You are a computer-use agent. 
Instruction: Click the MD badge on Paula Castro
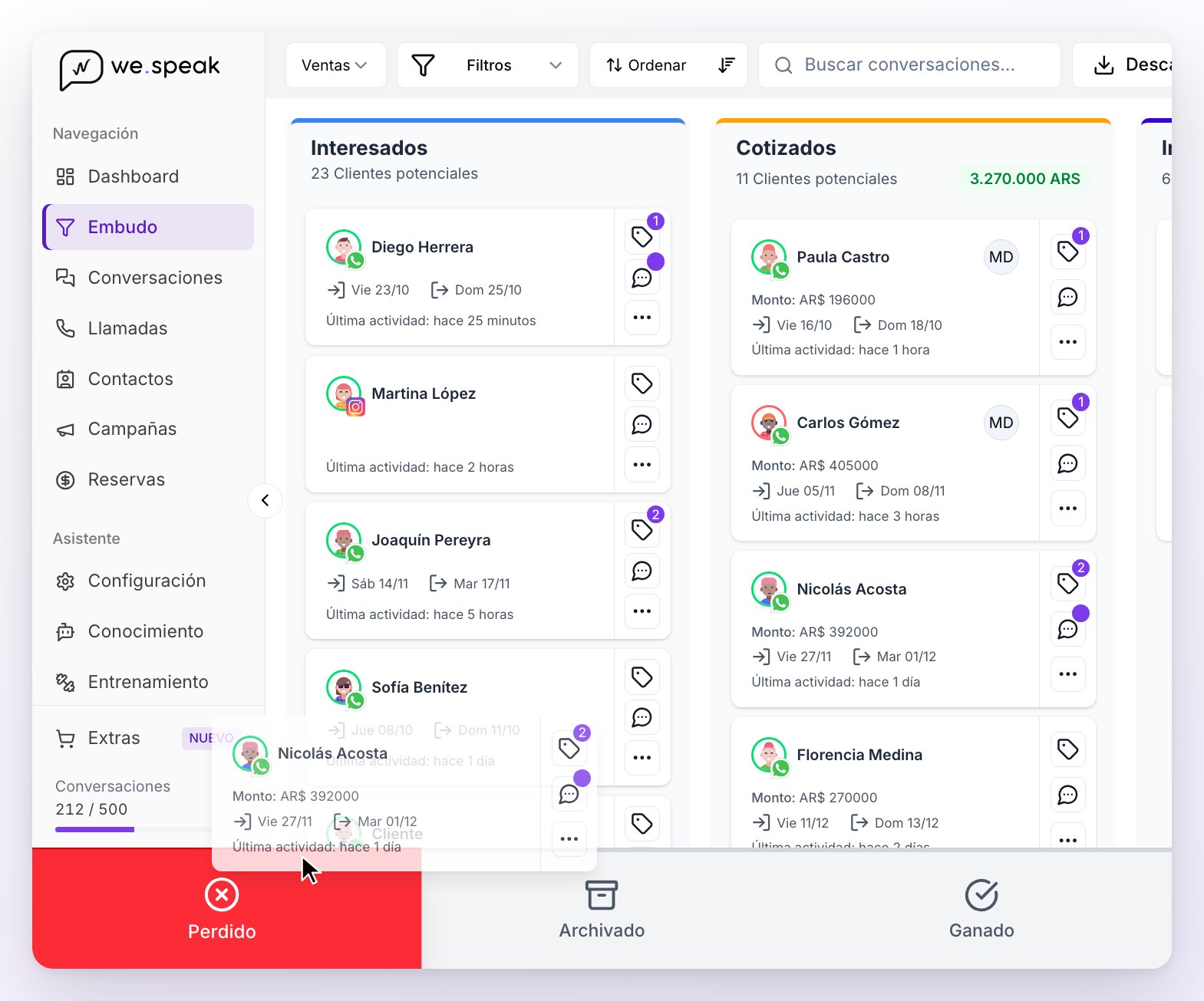1001,257
